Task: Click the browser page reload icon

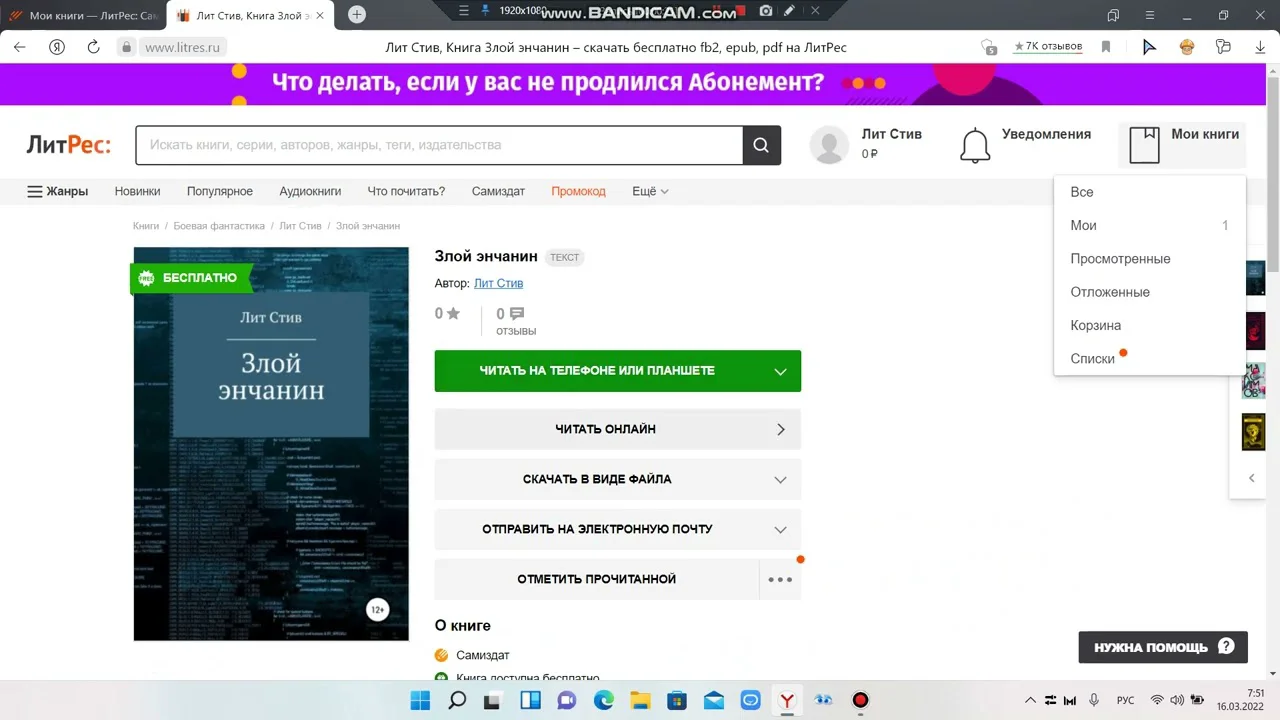Action: [x=93, y=47]
